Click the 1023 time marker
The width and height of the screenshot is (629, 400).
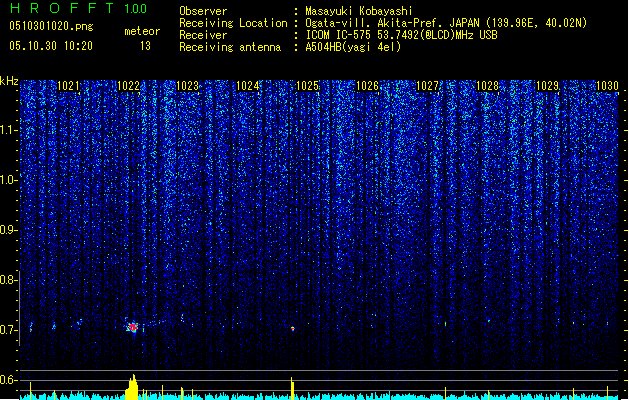[x=188, y=86]
